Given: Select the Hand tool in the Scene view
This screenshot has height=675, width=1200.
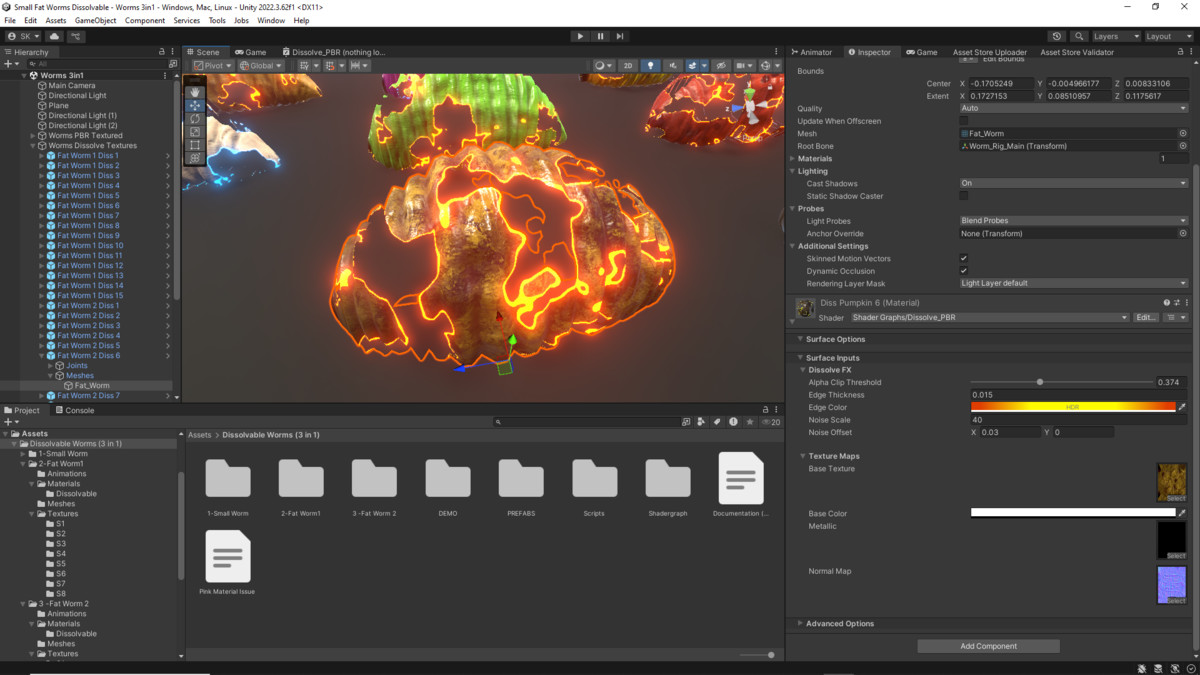Looking at the screenshot, I should tap(195, 92).
